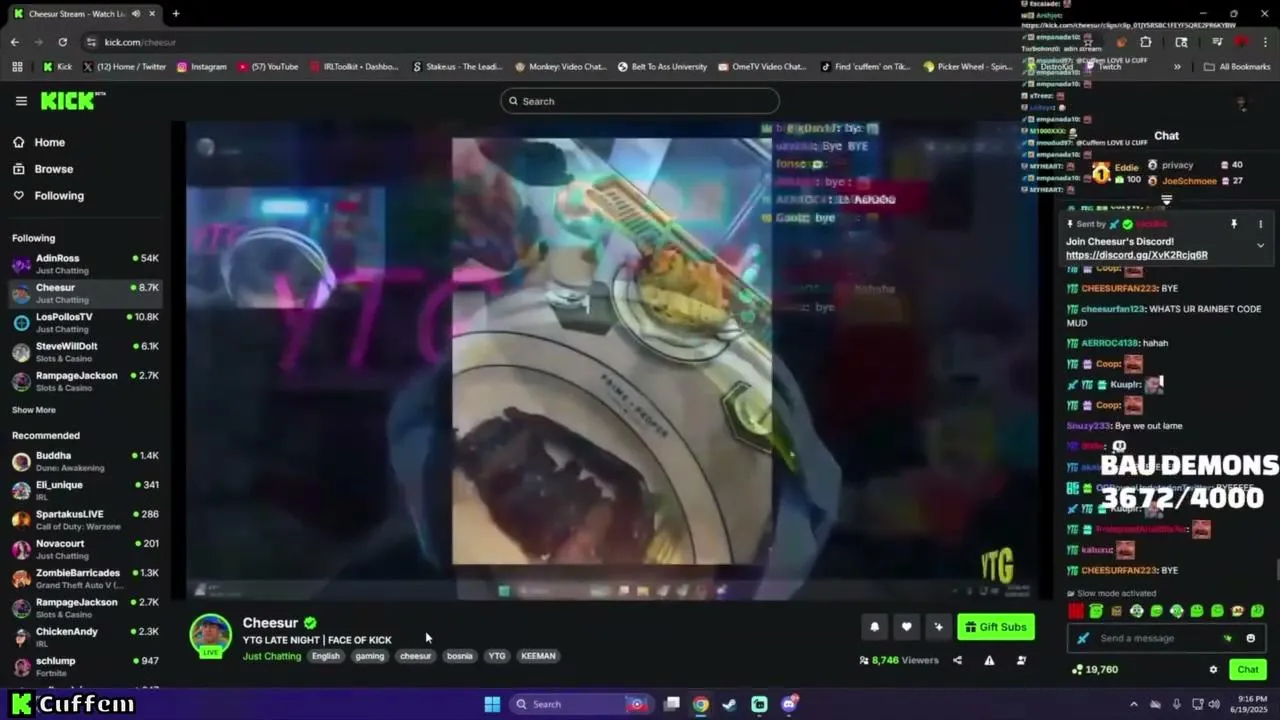Image resolution: width=1280 pixels, height=720 pixels.
Task: Report the stream using the warning icon
Action: 989,660
